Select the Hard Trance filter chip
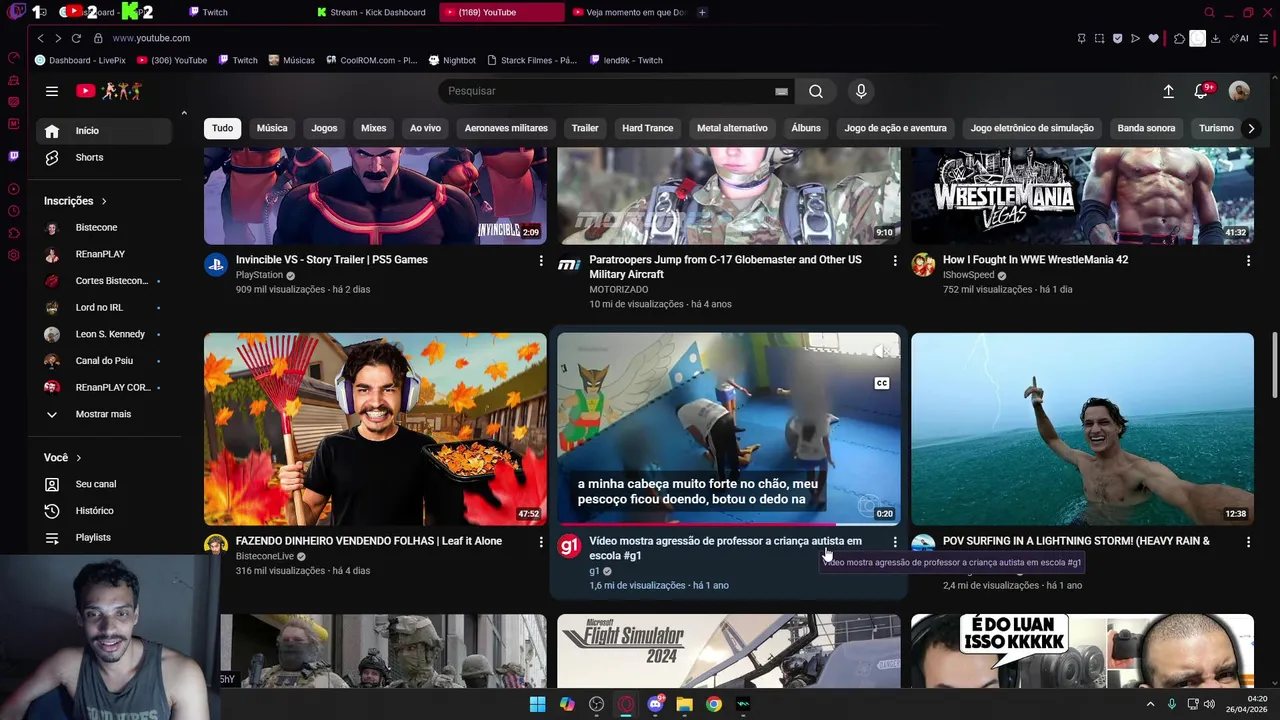 647,128
